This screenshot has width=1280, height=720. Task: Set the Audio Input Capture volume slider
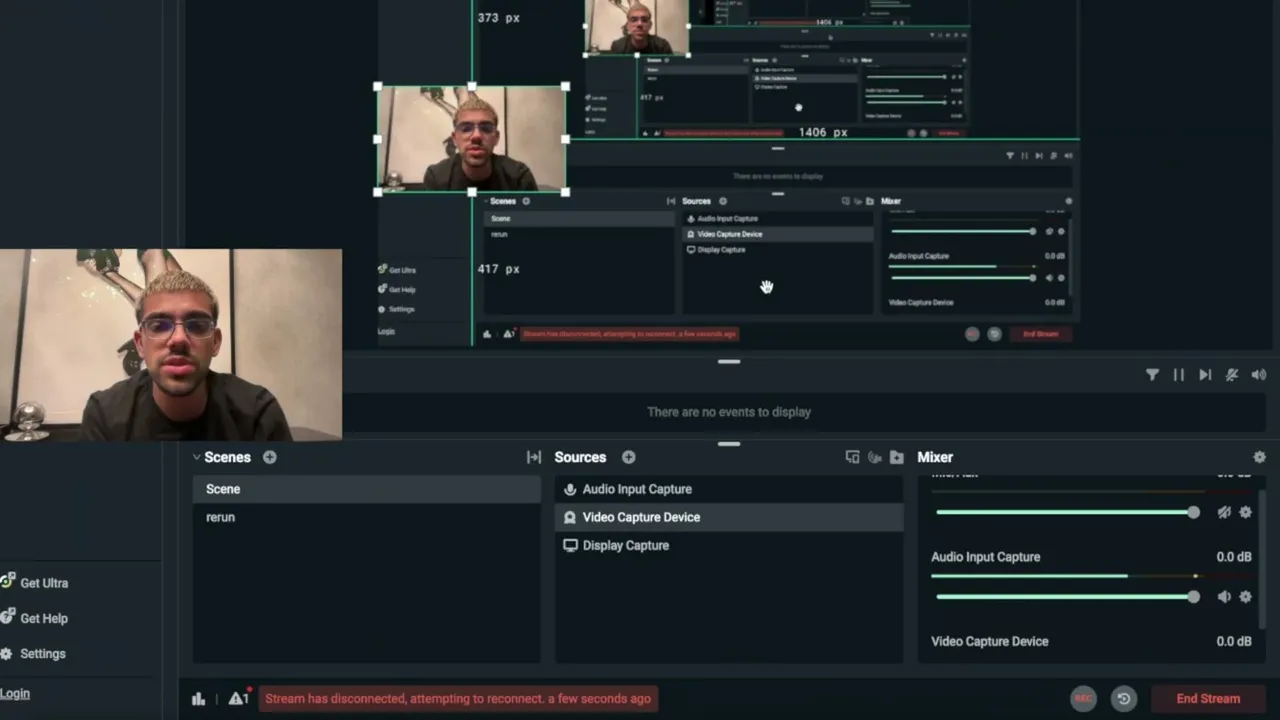(x=1067, y=597)
